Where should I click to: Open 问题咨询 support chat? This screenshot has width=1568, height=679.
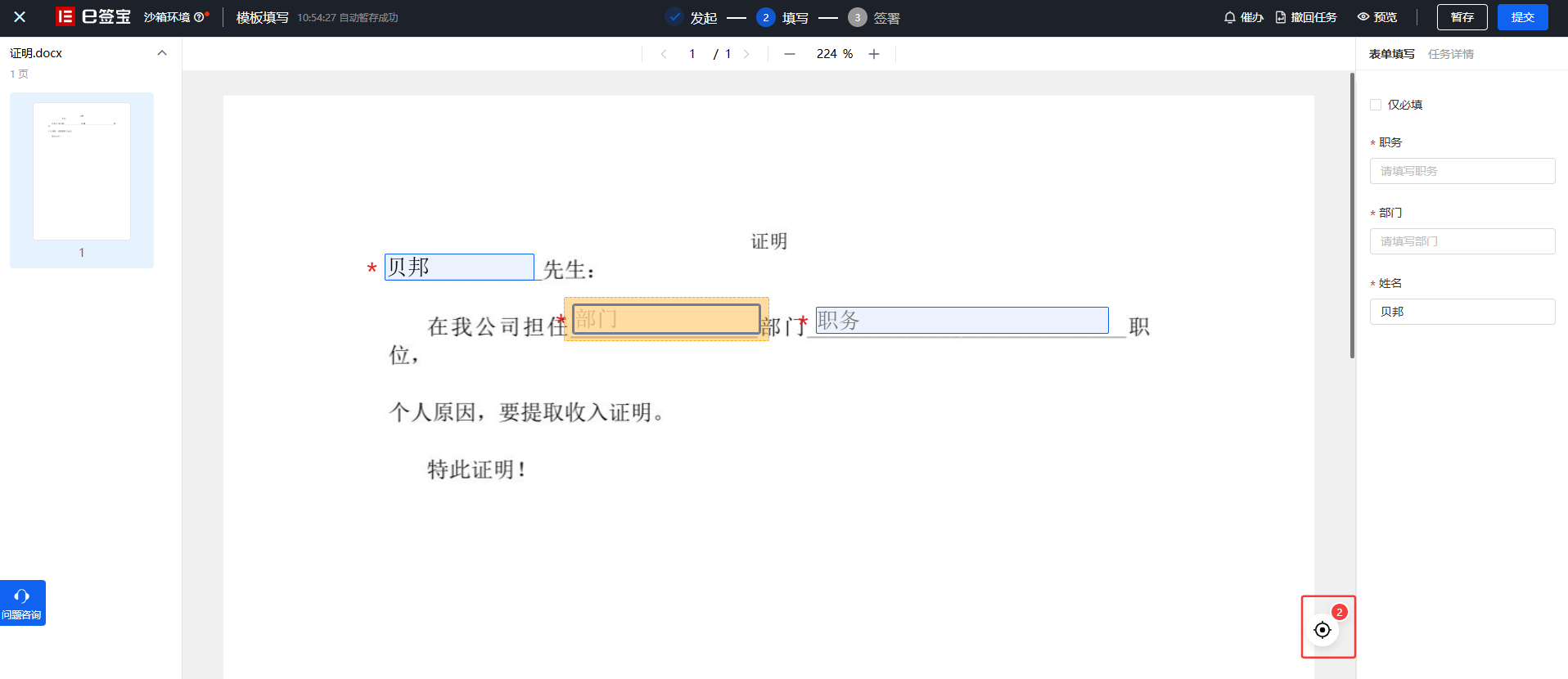22,603
